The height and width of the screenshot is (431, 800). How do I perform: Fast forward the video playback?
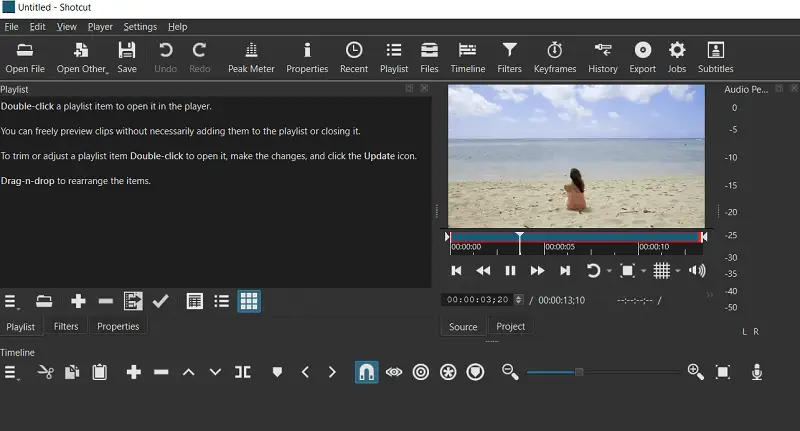[x=537, y=271]
